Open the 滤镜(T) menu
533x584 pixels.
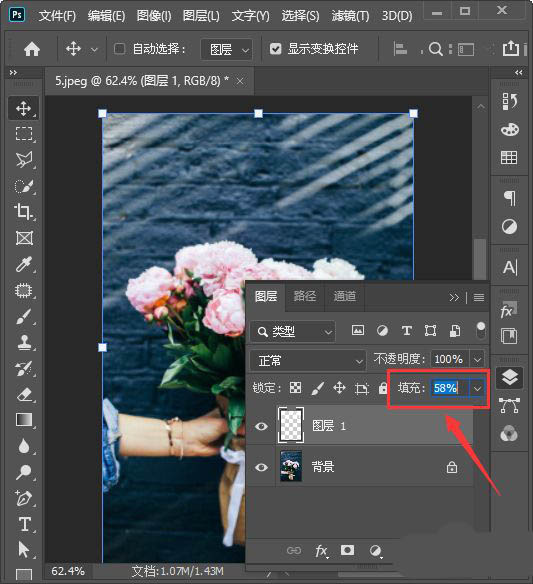[x=350, y=16]
